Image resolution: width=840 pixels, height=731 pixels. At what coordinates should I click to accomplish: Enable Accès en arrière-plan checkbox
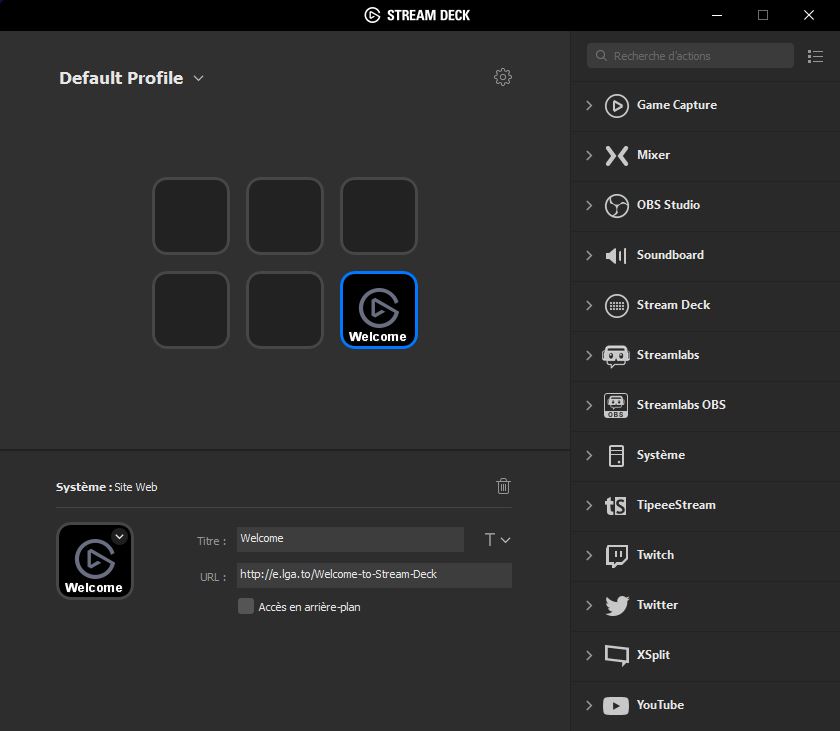[x=246, y=606]
